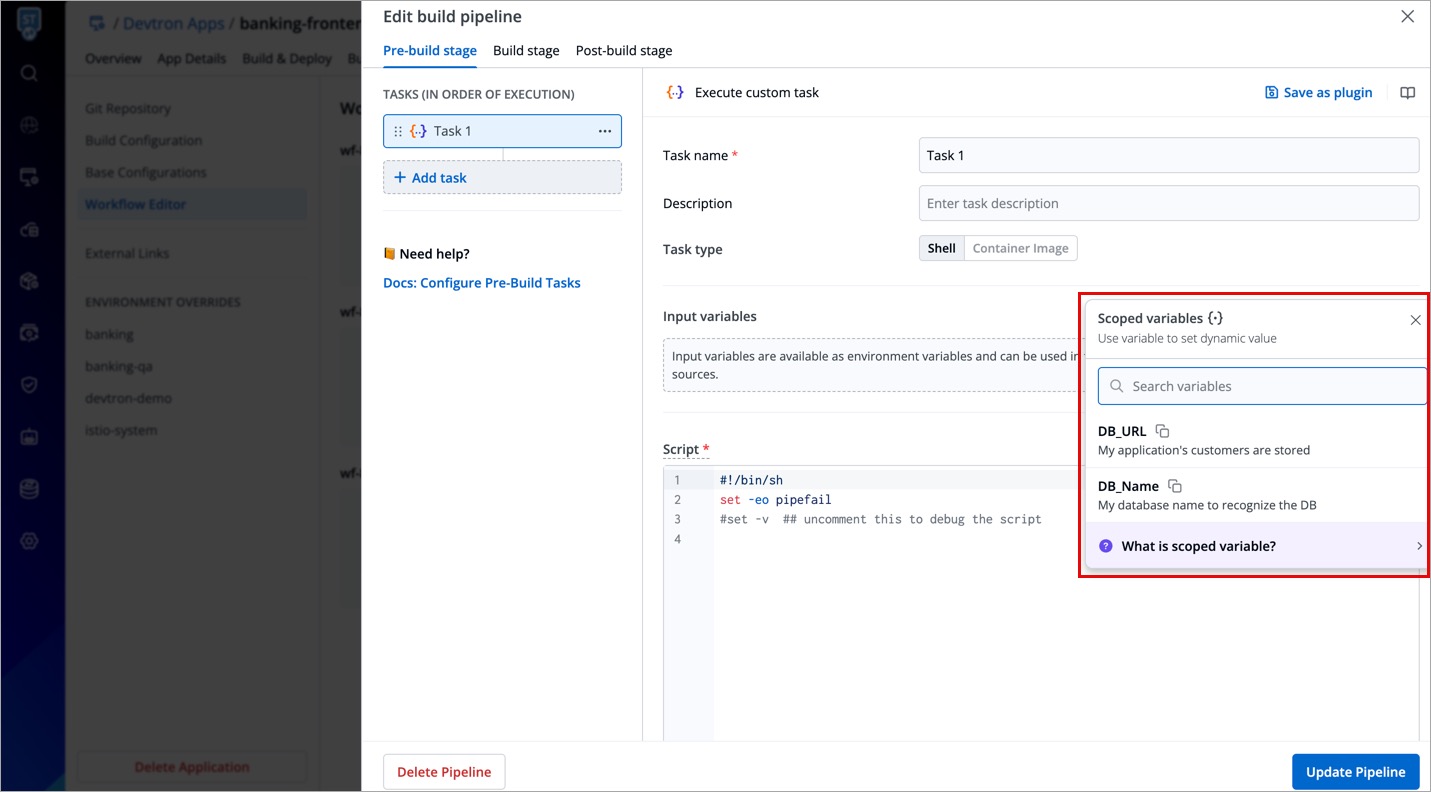Open Docs: Configure Pre-Build Tasks link

(481, 283)
